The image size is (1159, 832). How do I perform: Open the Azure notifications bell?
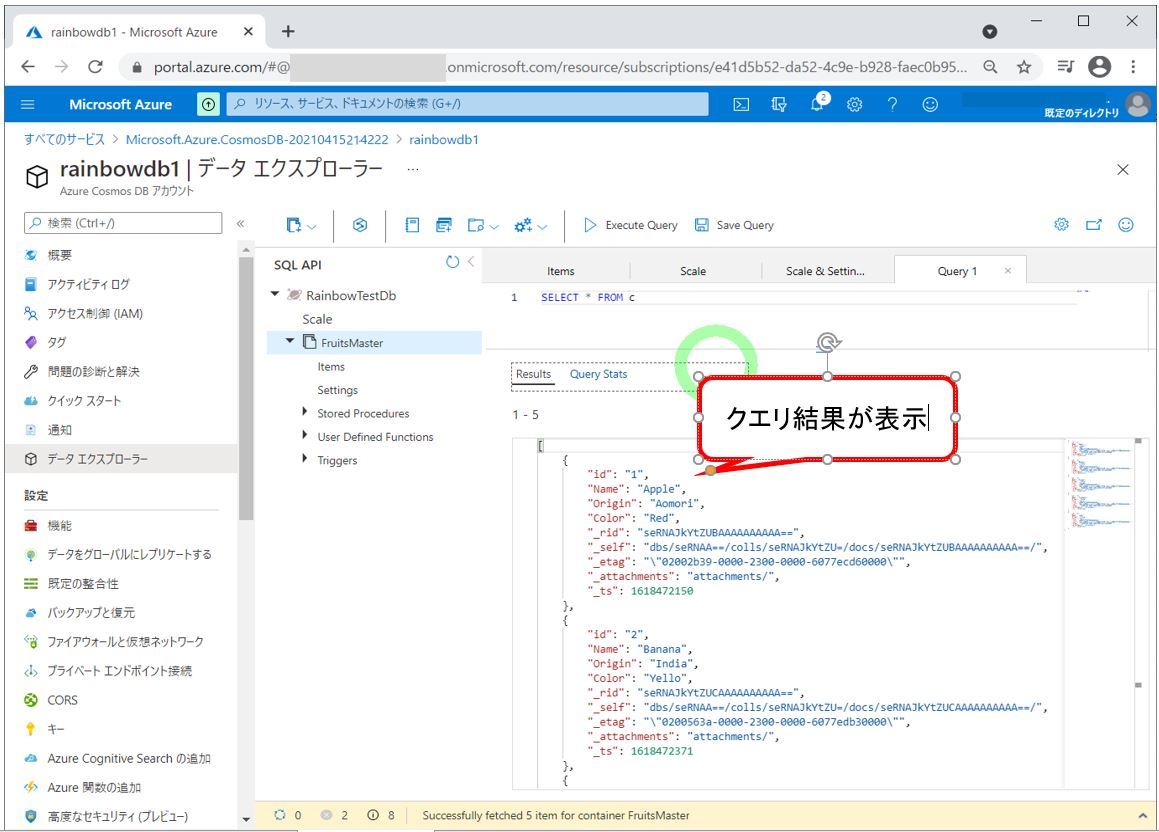818,103
